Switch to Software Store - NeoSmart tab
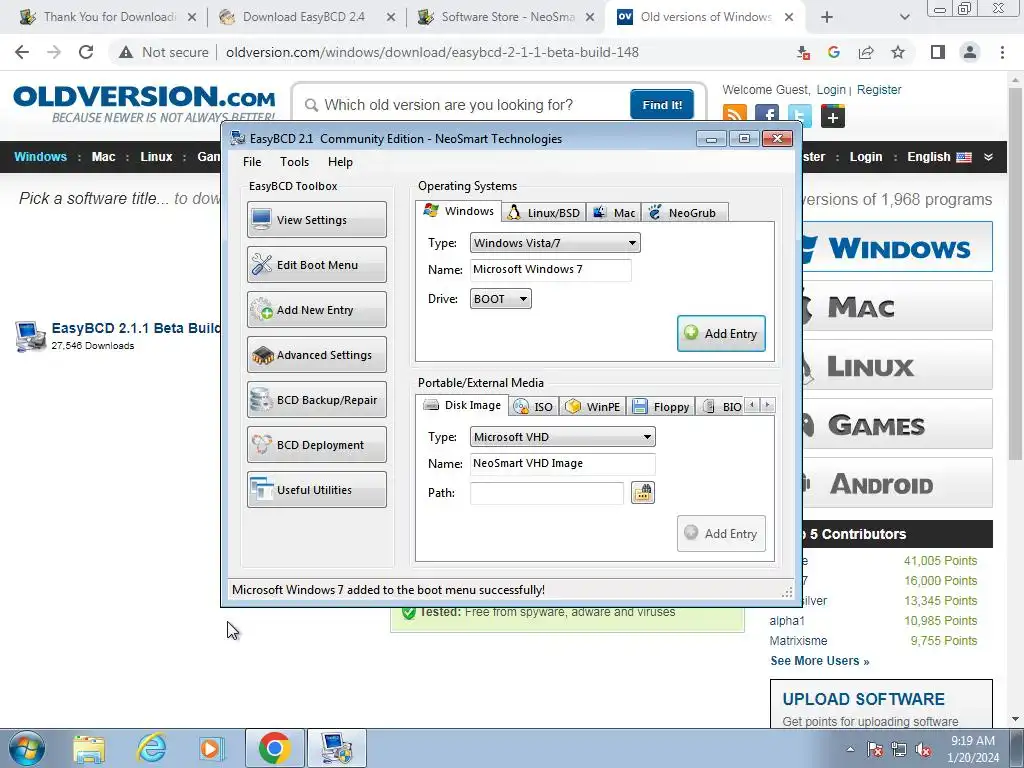The width and height of the screenshot is (1024, 768). click(507, 17)
